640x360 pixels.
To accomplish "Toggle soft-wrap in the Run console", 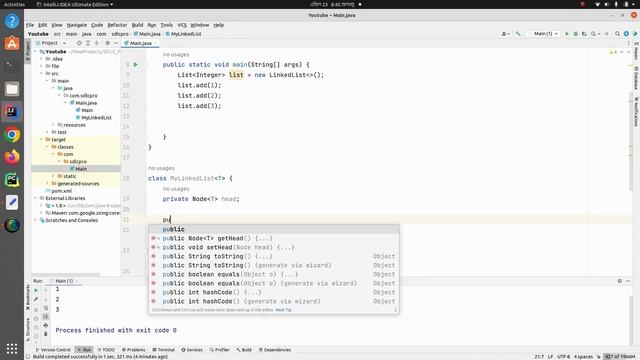I will 46,308.
